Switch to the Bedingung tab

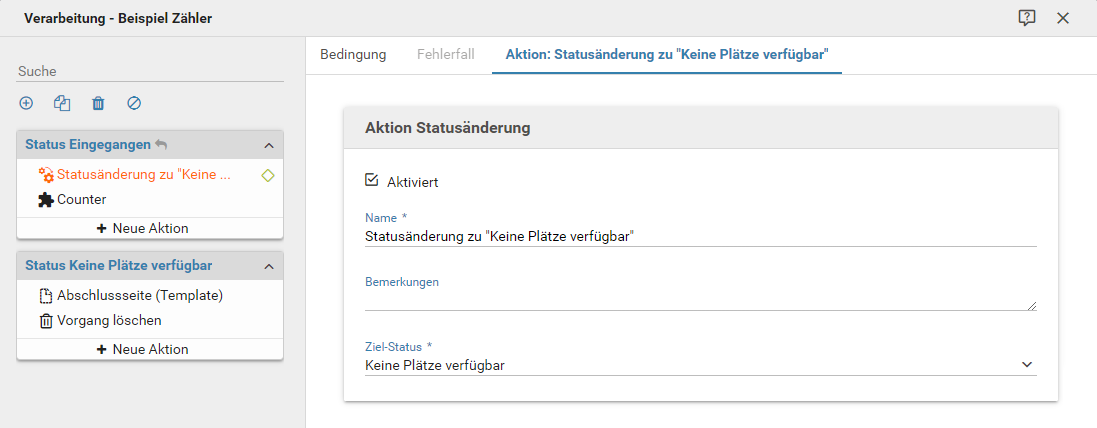click(x=353, y=54)
